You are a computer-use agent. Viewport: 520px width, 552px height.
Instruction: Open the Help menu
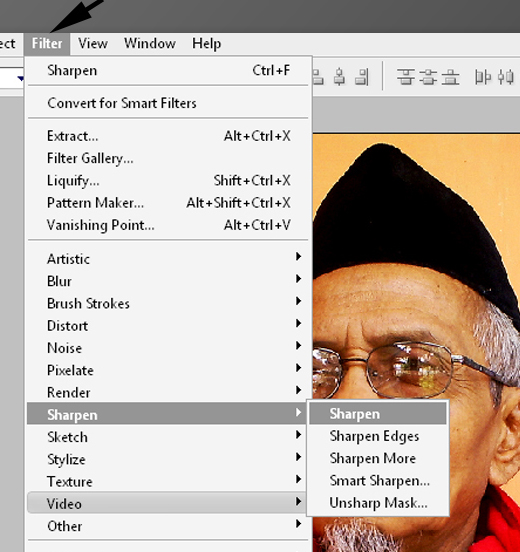point(206,44)
